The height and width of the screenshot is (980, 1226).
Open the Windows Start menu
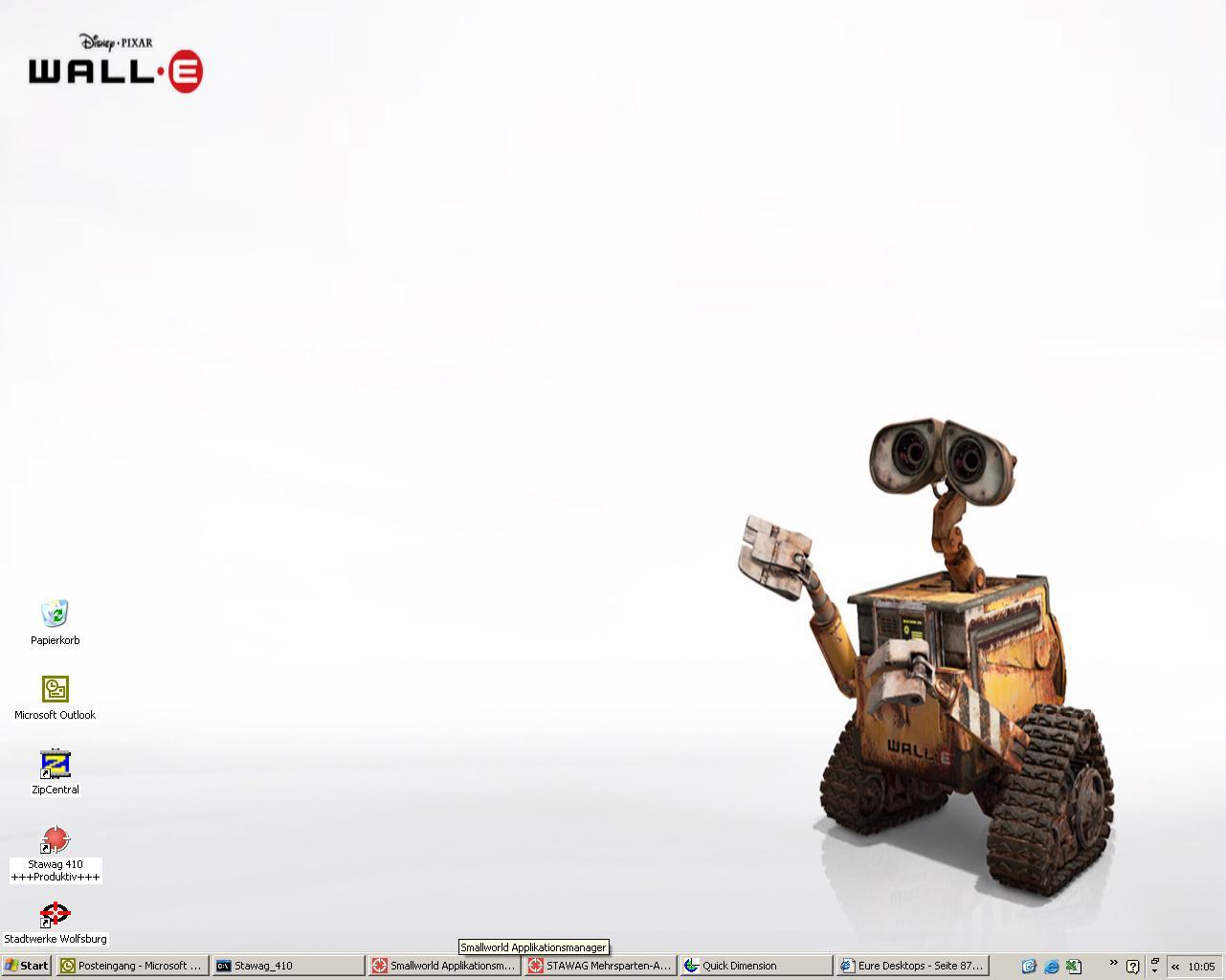click(26, 966)
